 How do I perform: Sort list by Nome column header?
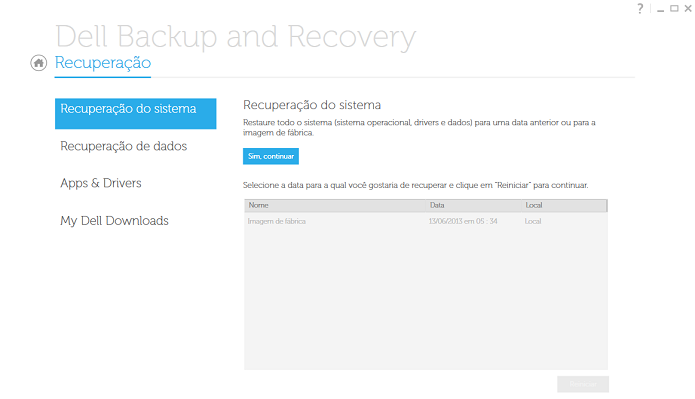pos(335,205)
